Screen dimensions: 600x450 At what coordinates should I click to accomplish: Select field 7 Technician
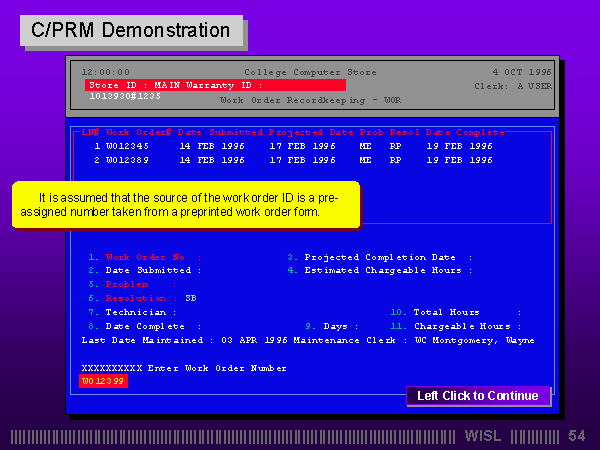(136, 312)
